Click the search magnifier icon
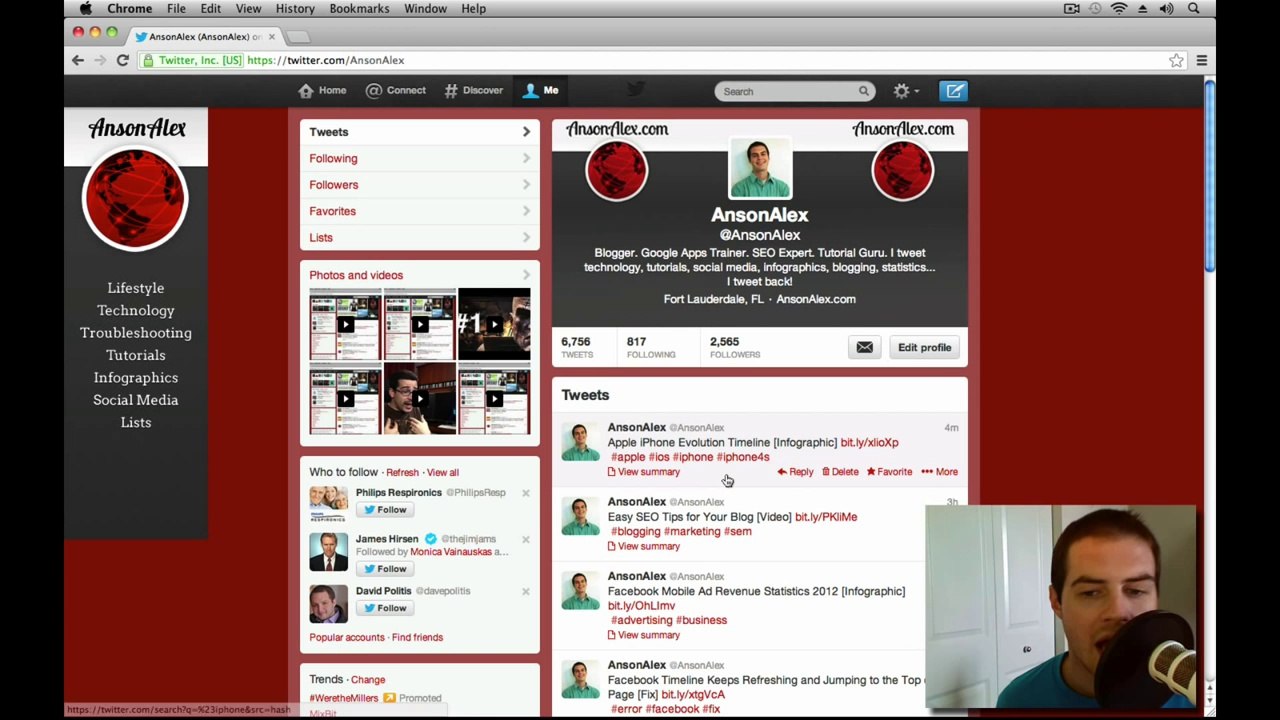1280x720 pixels. [x=863, y=91]
